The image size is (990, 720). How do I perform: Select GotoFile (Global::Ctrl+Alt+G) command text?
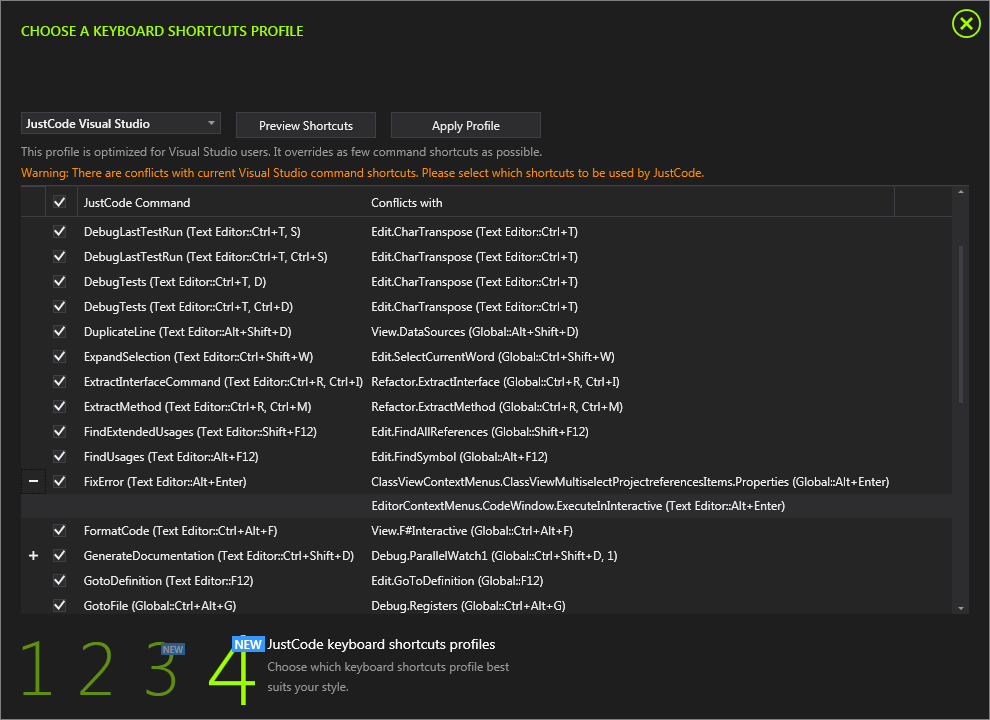(160, 606)
